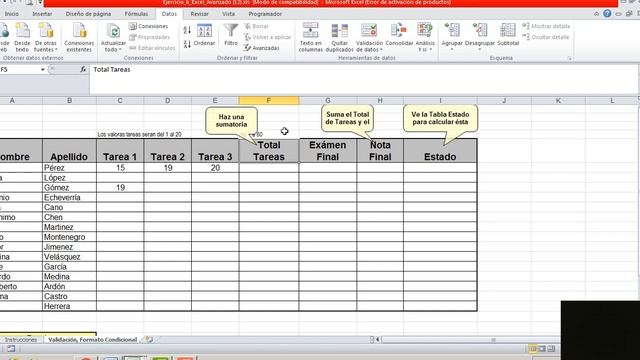This screenshot has height=360, width=640.
Task: Click the Tarea 3 value 20
Action: click(x=215, y=168)
